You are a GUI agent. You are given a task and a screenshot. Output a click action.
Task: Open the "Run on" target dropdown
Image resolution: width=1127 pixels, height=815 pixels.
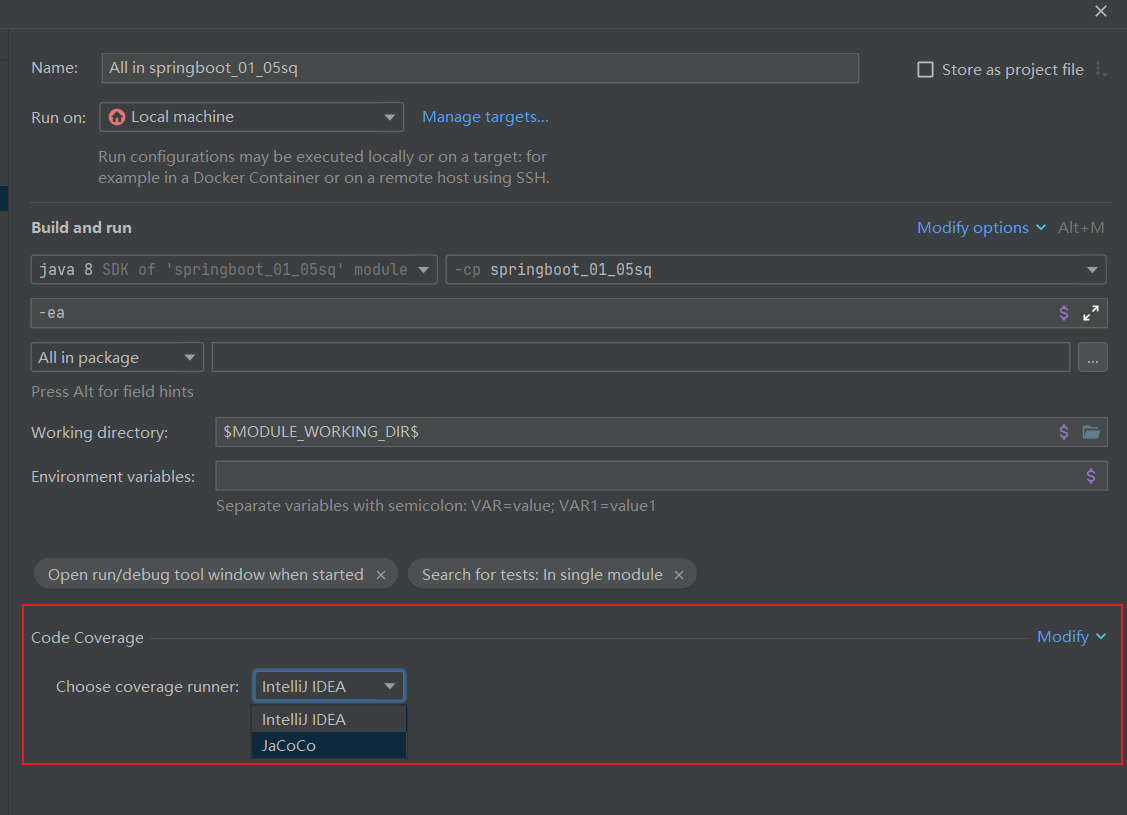(389, 117)
